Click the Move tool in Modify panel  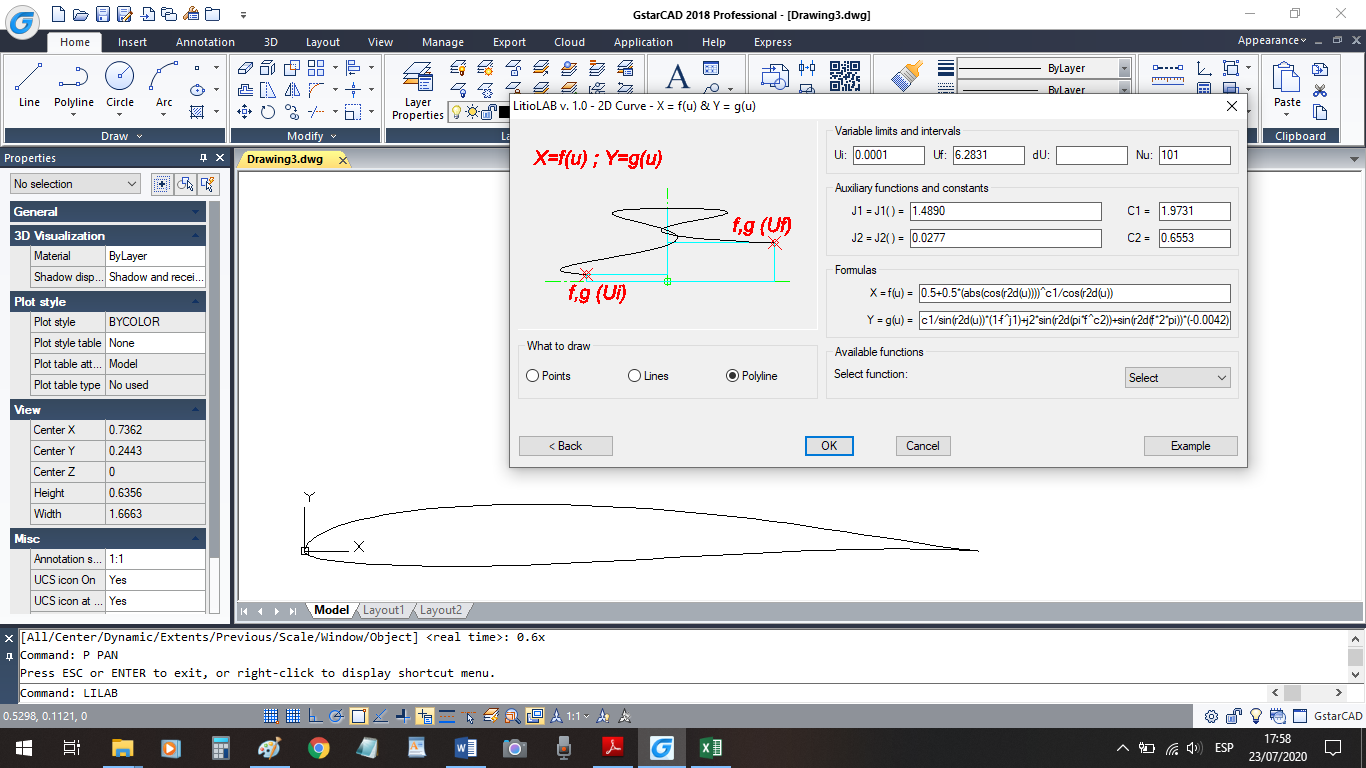click(244, 112)
